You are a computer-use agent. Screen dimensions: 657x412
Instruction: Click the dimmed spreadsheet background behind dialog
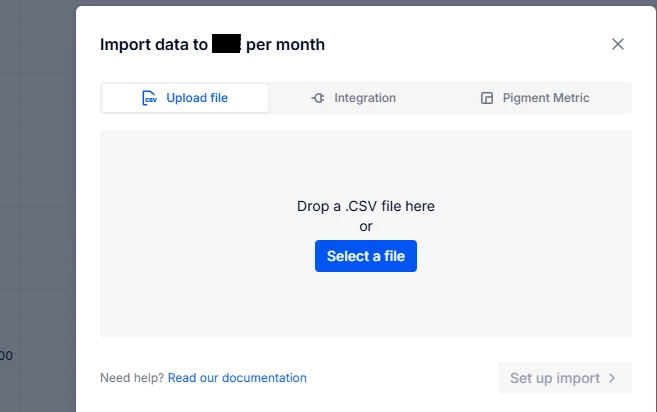click(x=38, y=168)
